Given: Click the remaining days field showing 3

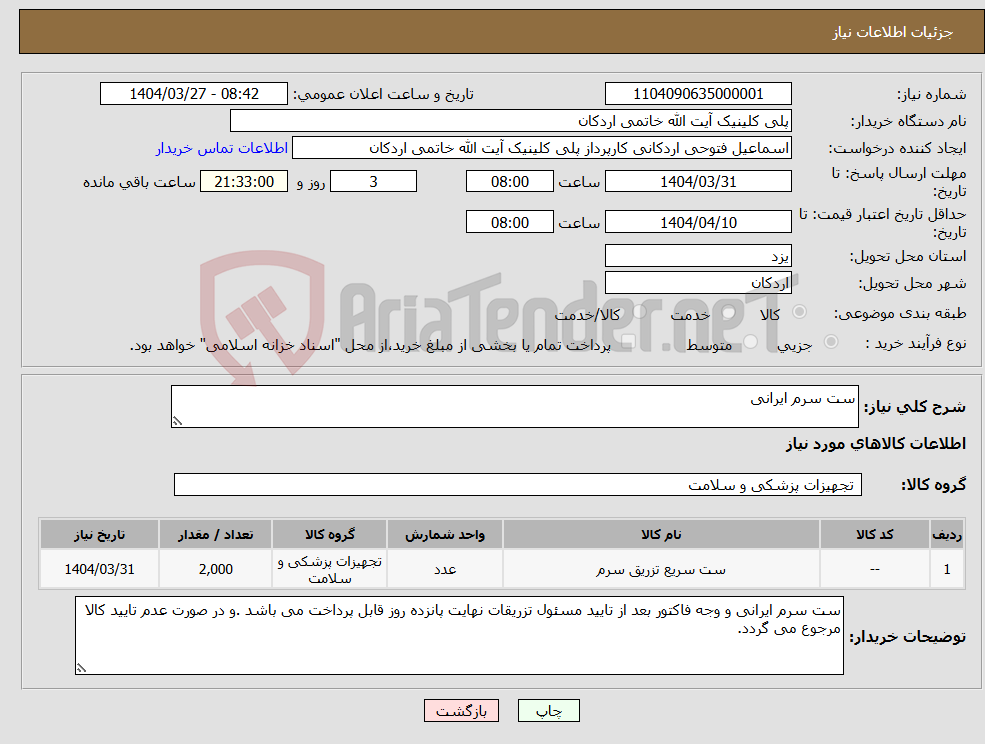Looking at the screenshot, I should point(373,182).
